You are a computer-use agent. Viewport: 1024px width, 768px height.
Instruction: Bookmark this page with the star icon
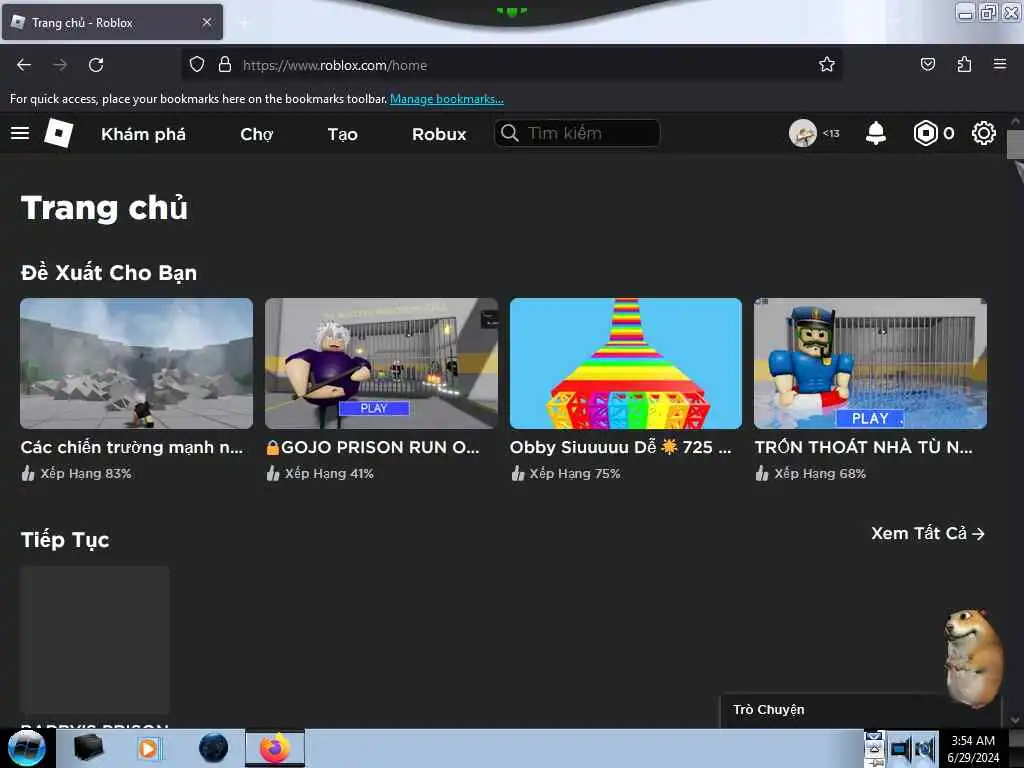[827, 64]
